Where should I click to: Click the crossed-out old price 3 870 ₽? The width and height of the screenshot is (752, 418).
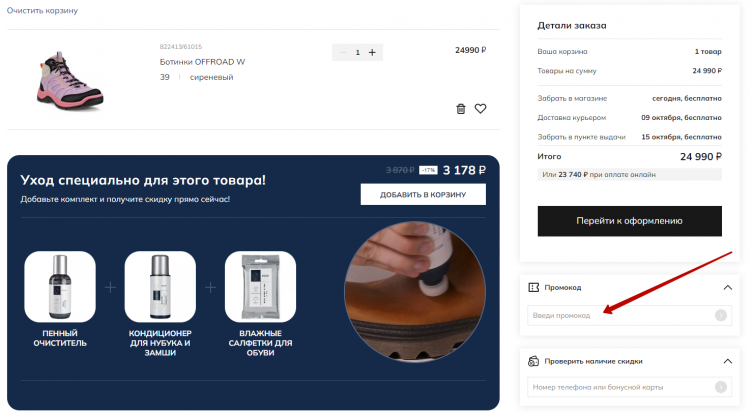400,170
